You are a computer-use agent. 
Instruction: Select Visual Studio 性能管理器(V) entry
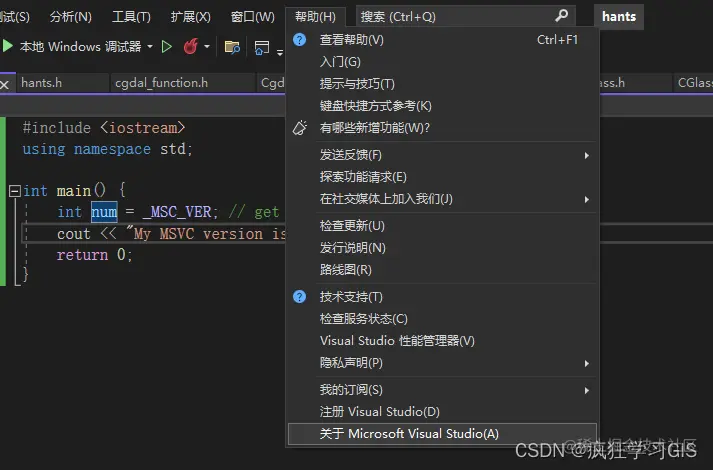pyautogui.click(x=442, y=341)
